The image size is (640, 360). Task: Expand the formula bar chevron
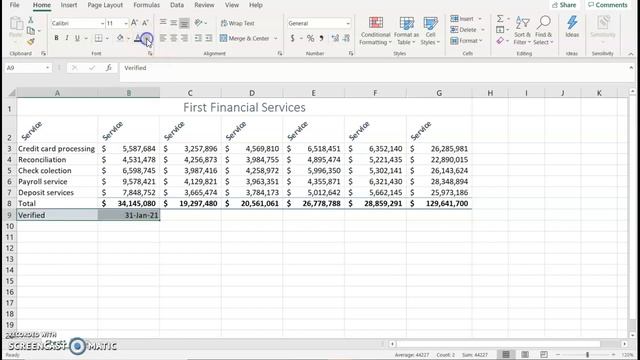(x=631, y=68)
